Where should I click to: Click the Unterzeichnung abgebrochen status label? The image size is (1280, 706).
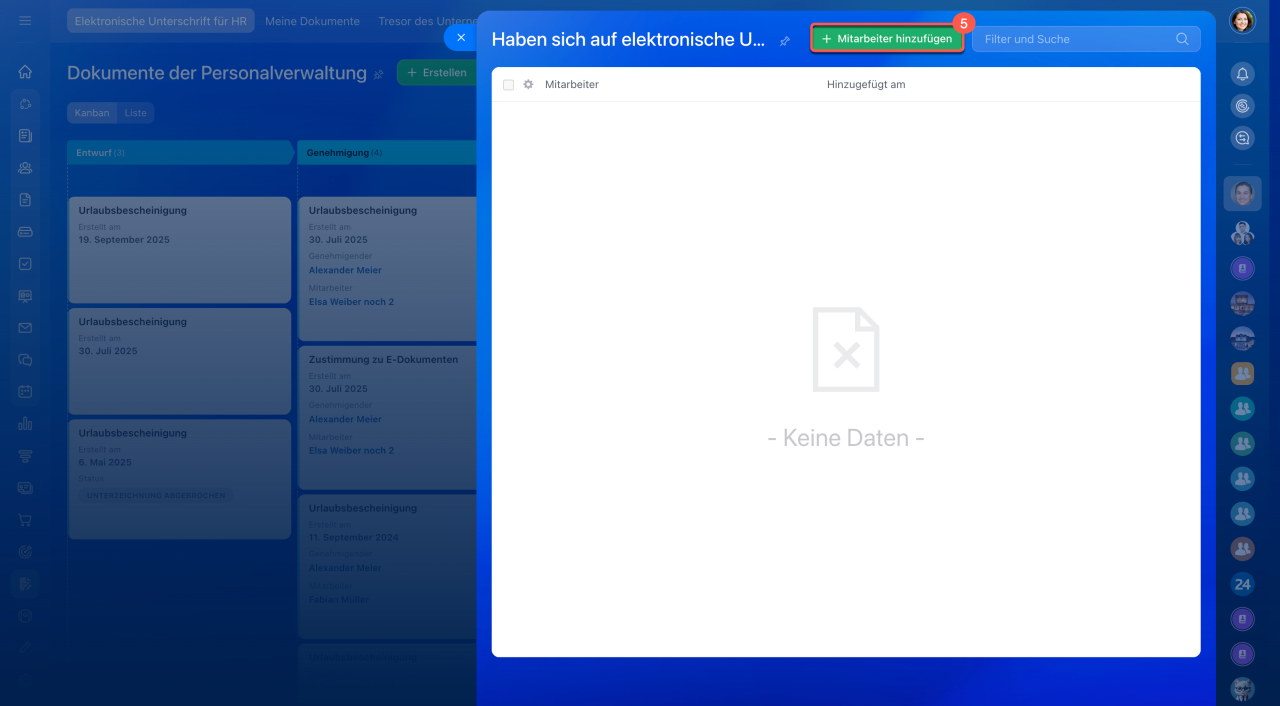tap(157, 495)
